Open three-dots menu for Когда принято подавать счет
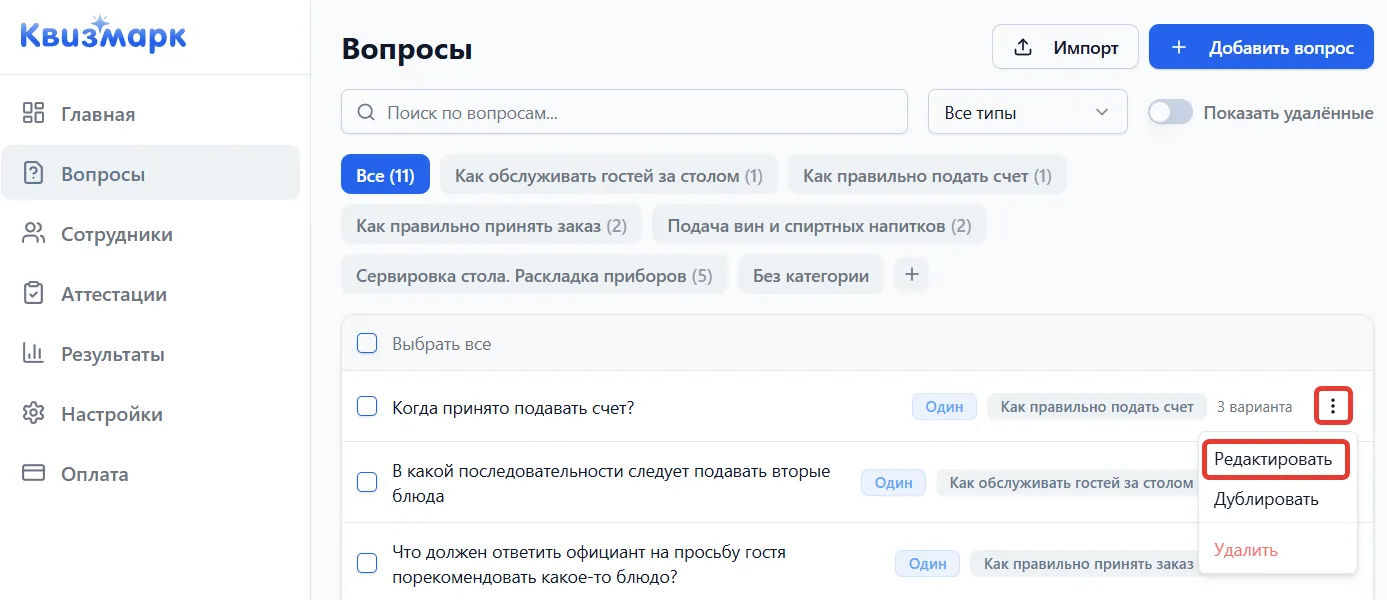 [x=1333, y=406]
